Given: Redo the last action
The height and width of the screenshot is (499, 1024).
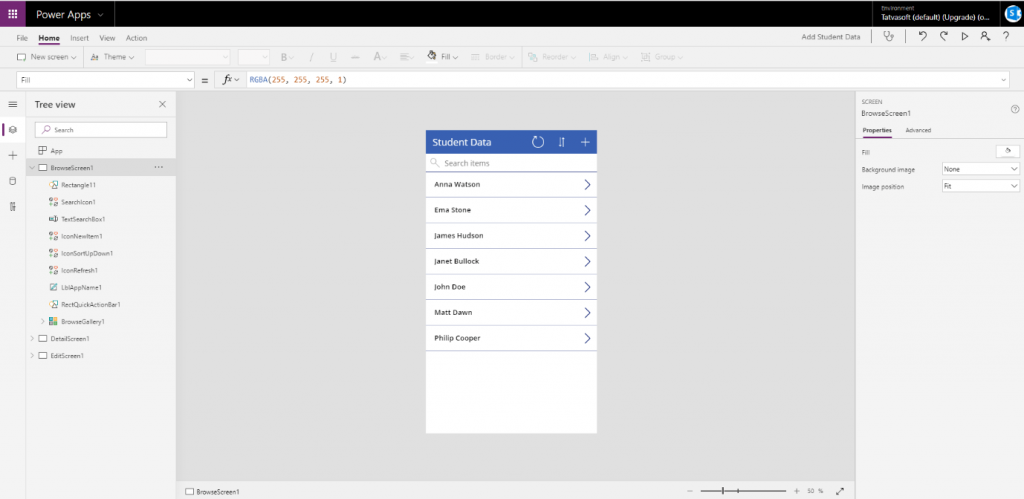Looking at the screenshot, I should coord(944,37).
